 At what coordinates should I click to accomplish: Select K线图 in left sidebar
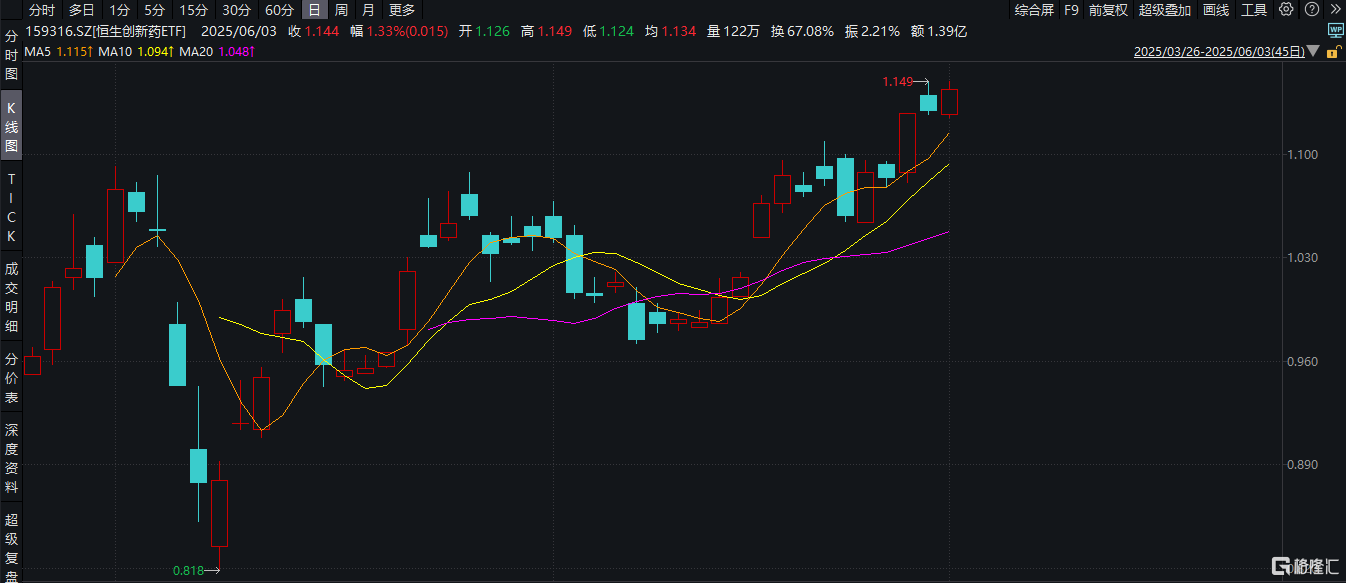click(x=12, y=126)
